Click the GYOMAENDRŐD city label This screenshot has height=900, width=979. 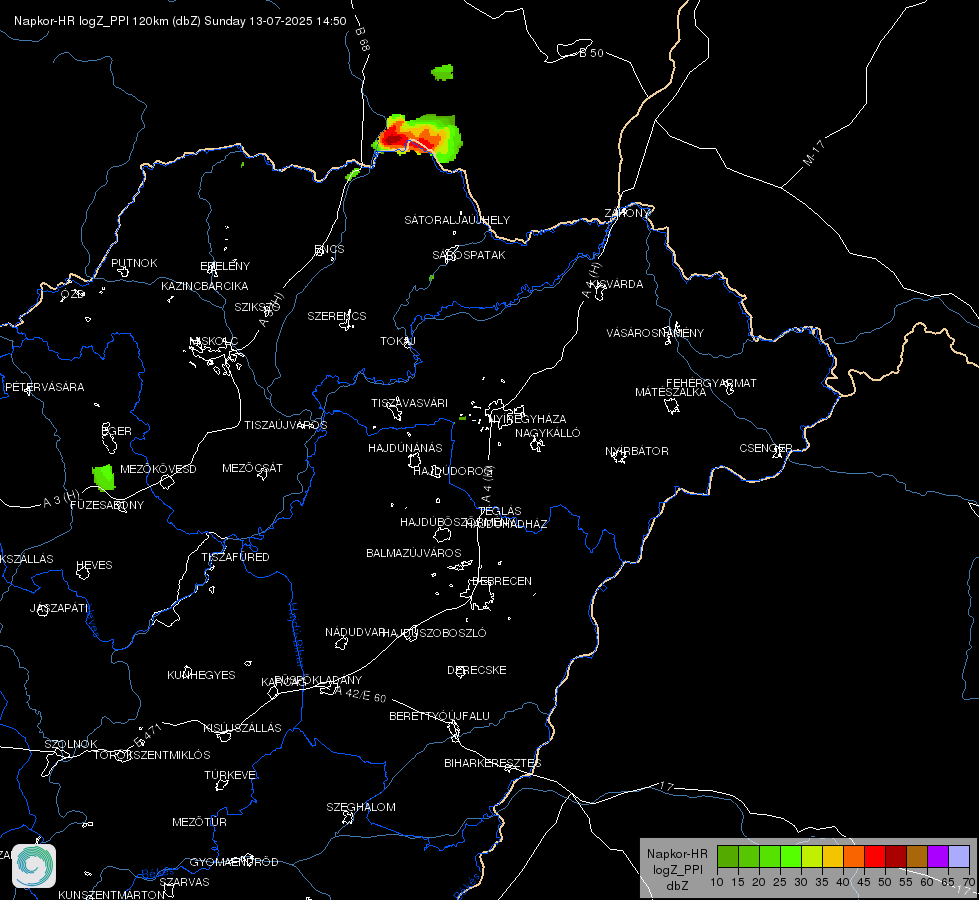234,862
